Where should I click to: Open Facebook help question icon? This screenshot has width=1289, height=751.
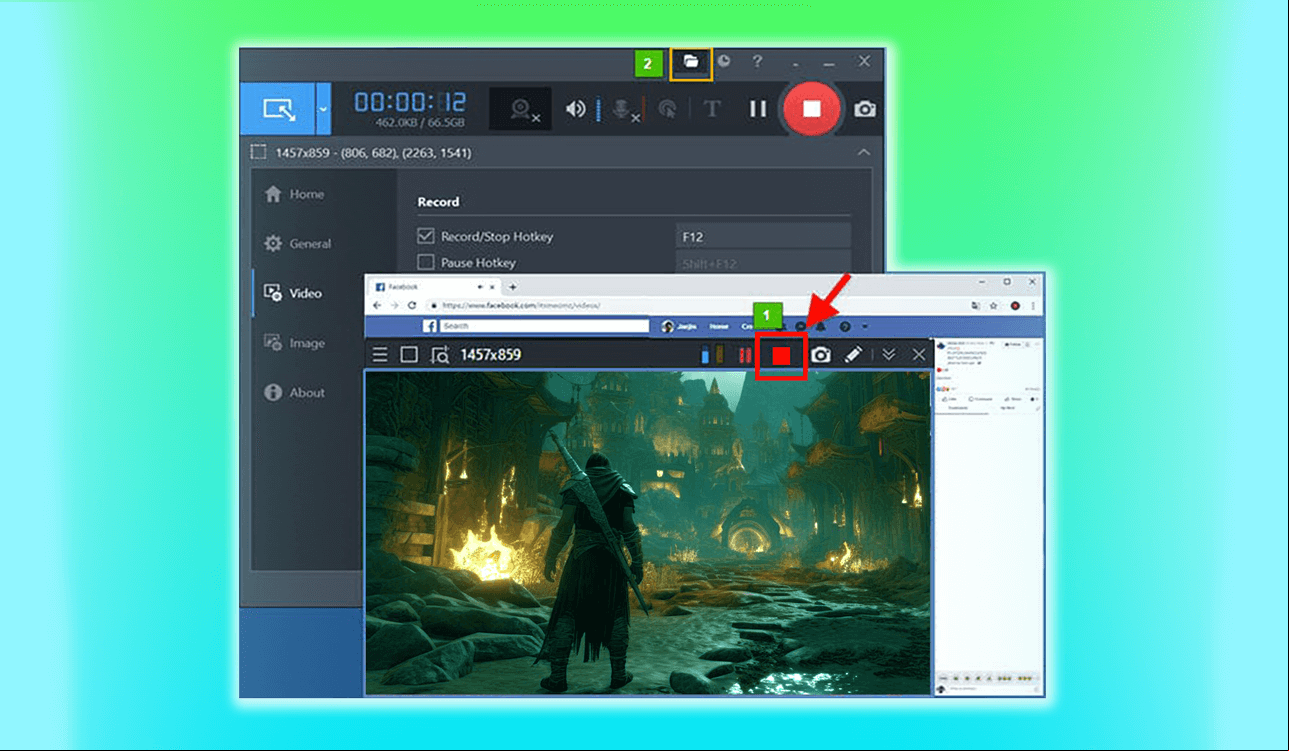pyautogui.click(x=845, y=326)
